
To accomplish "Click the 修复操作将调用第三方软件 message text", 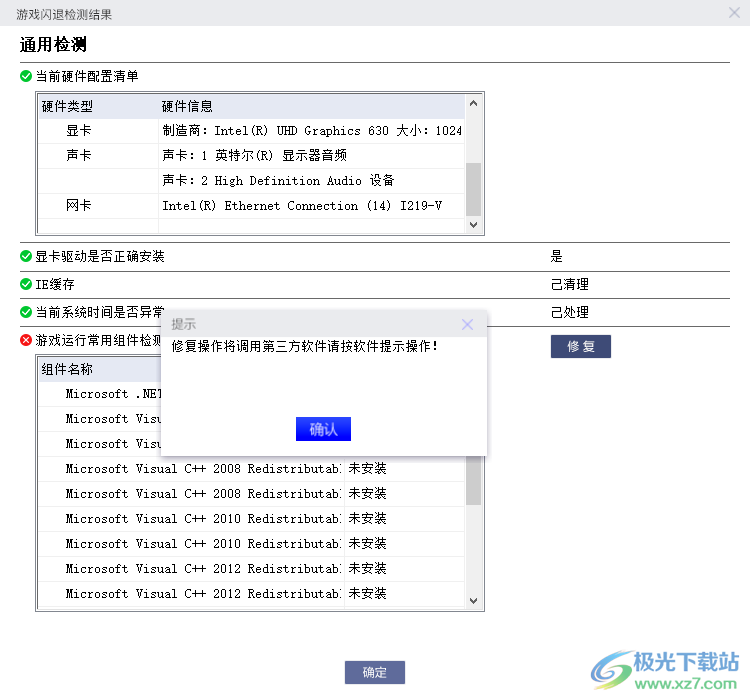I will [x=304, y=346].
